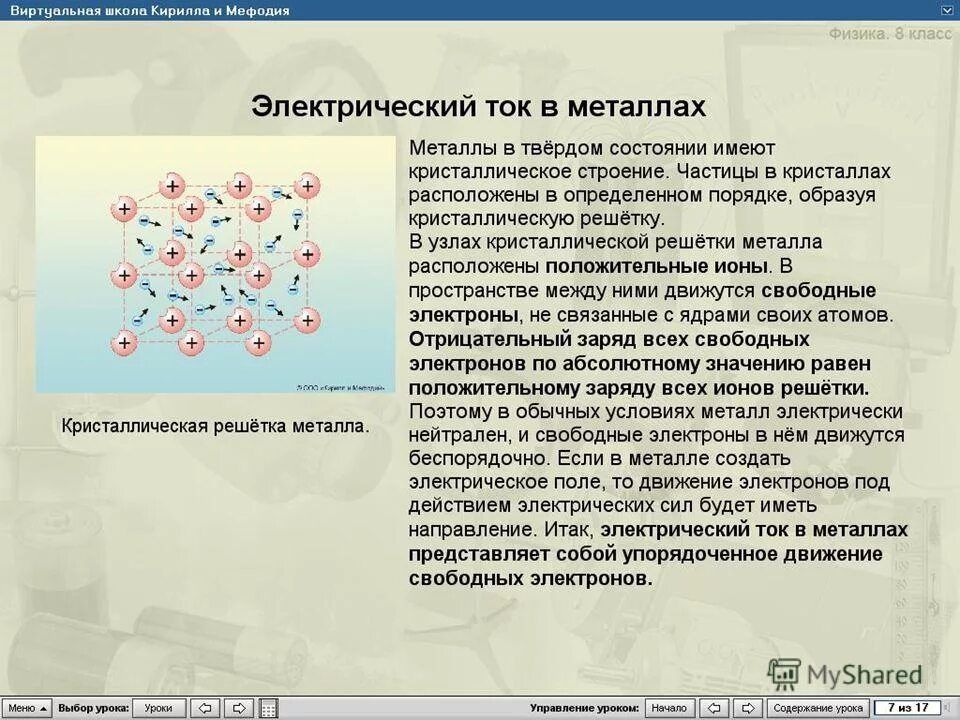Click the Физика. 8 класс label
Screen dimensions: 960x720
(890, 33)
